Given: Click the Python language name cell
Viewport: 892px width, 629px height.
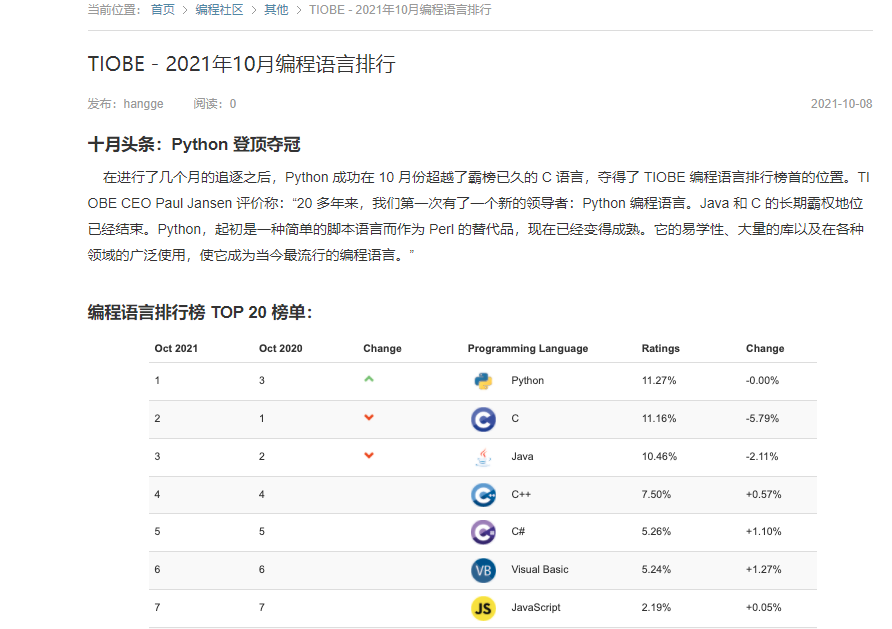Looking at the screenshot, I should 527,380.
